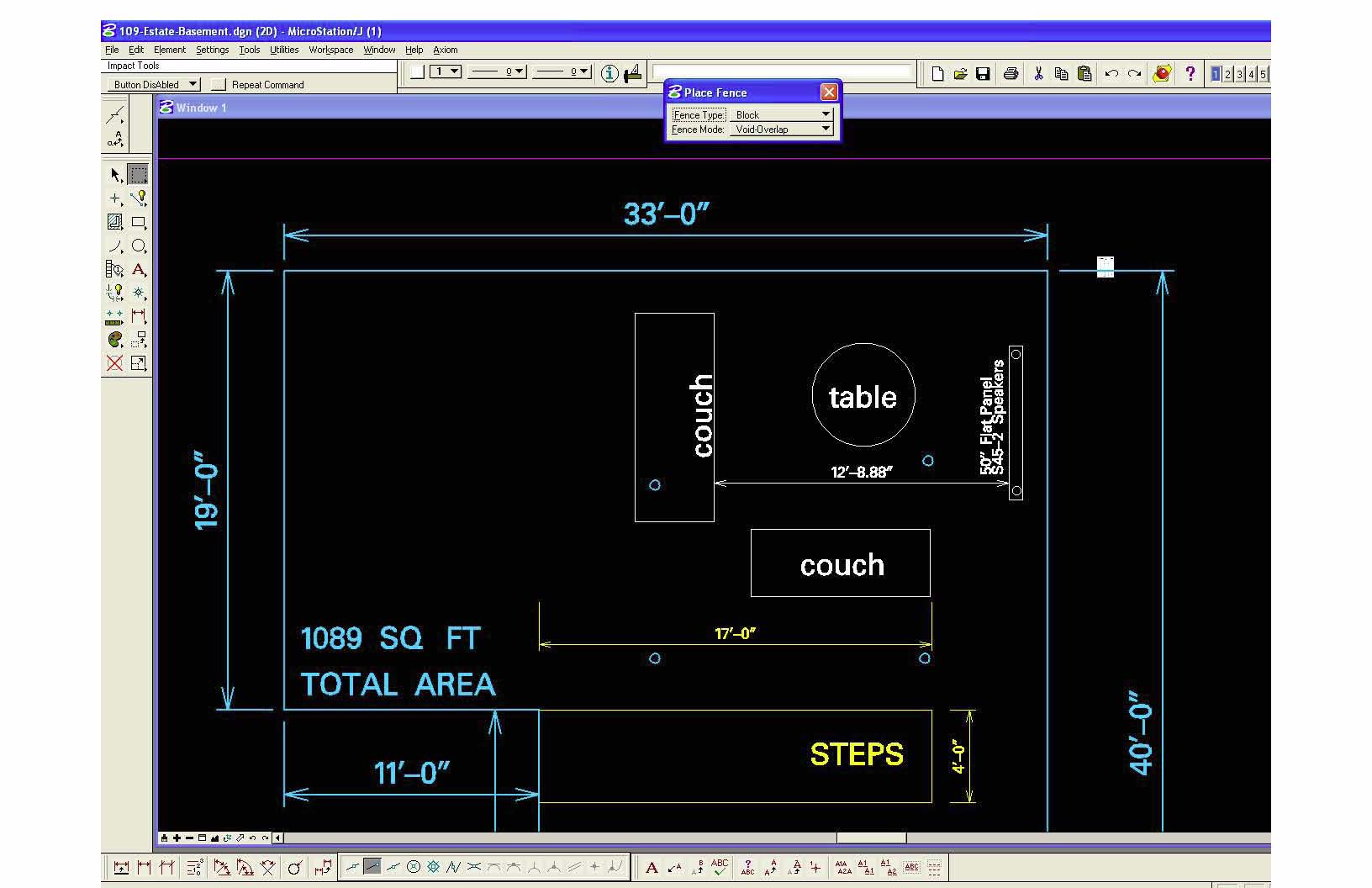Open the Edit menu
Screen dimensions: 1372x888
pyautogui.click(x=136, y=50)
